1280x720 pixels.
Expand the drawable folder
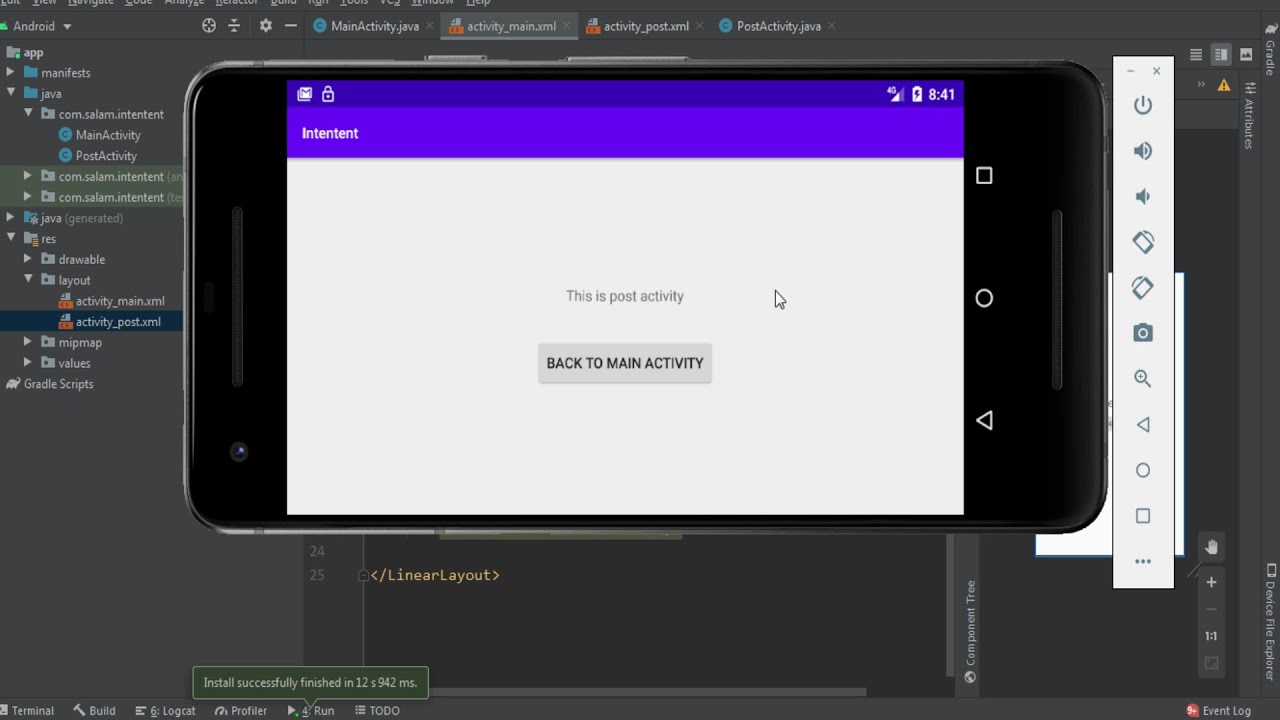tap(28, 259)
